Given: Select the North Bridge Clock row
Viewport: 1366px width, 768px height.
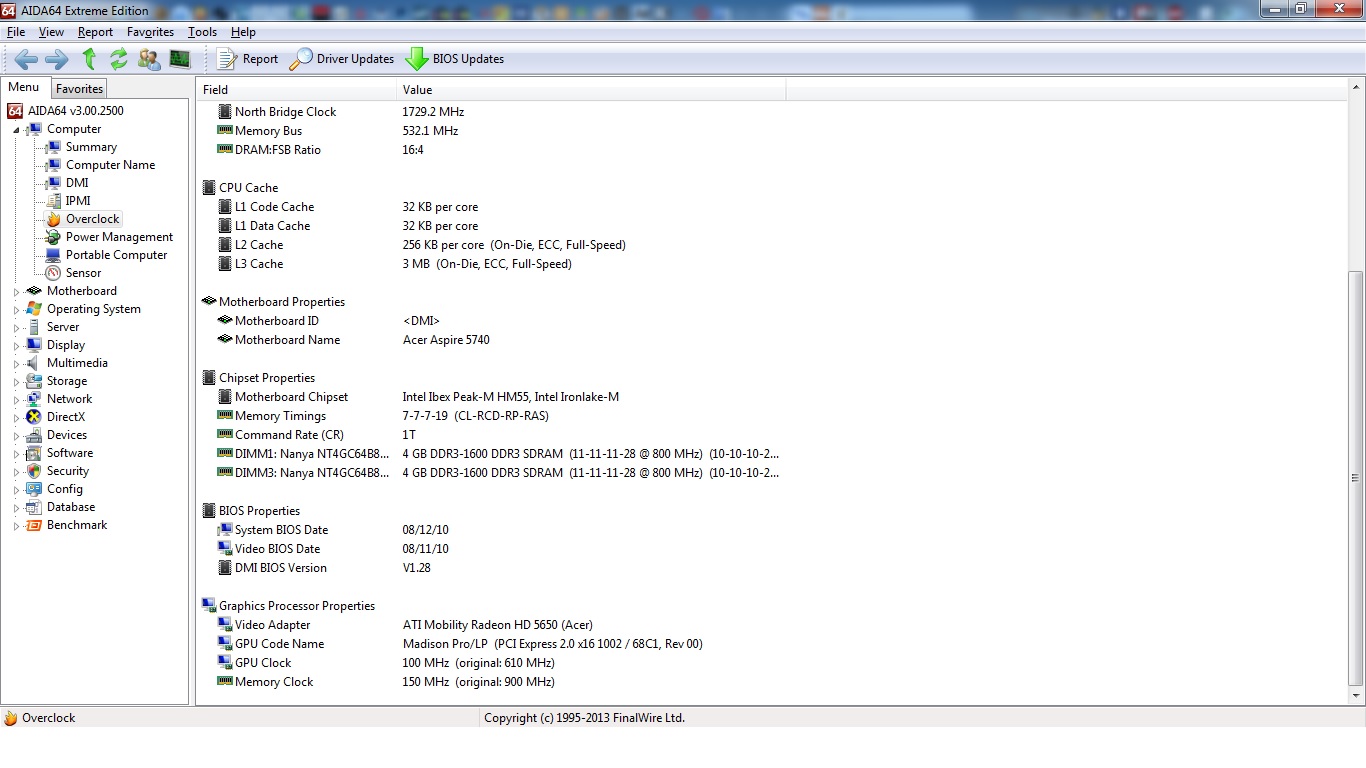Looking at the screenshot, I should pos(491,112).
